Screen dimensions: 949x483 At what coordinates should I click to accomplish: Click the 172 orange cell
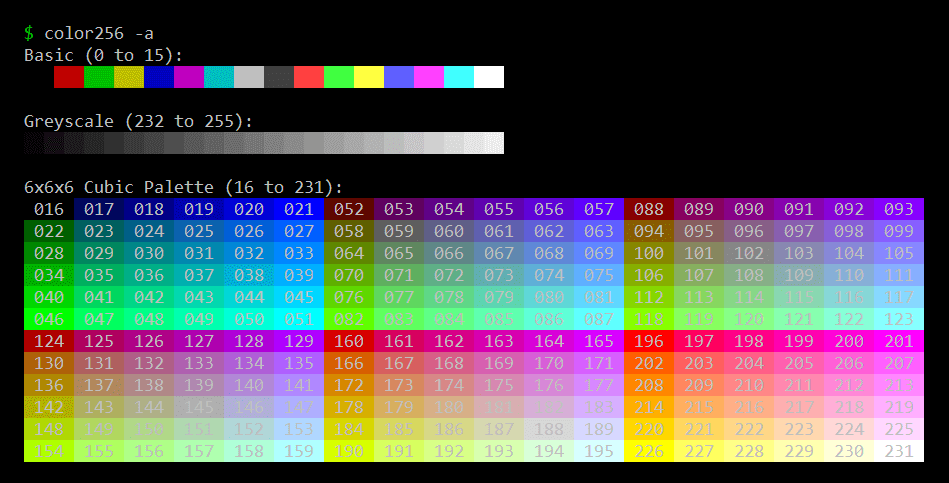click(349, 385)
